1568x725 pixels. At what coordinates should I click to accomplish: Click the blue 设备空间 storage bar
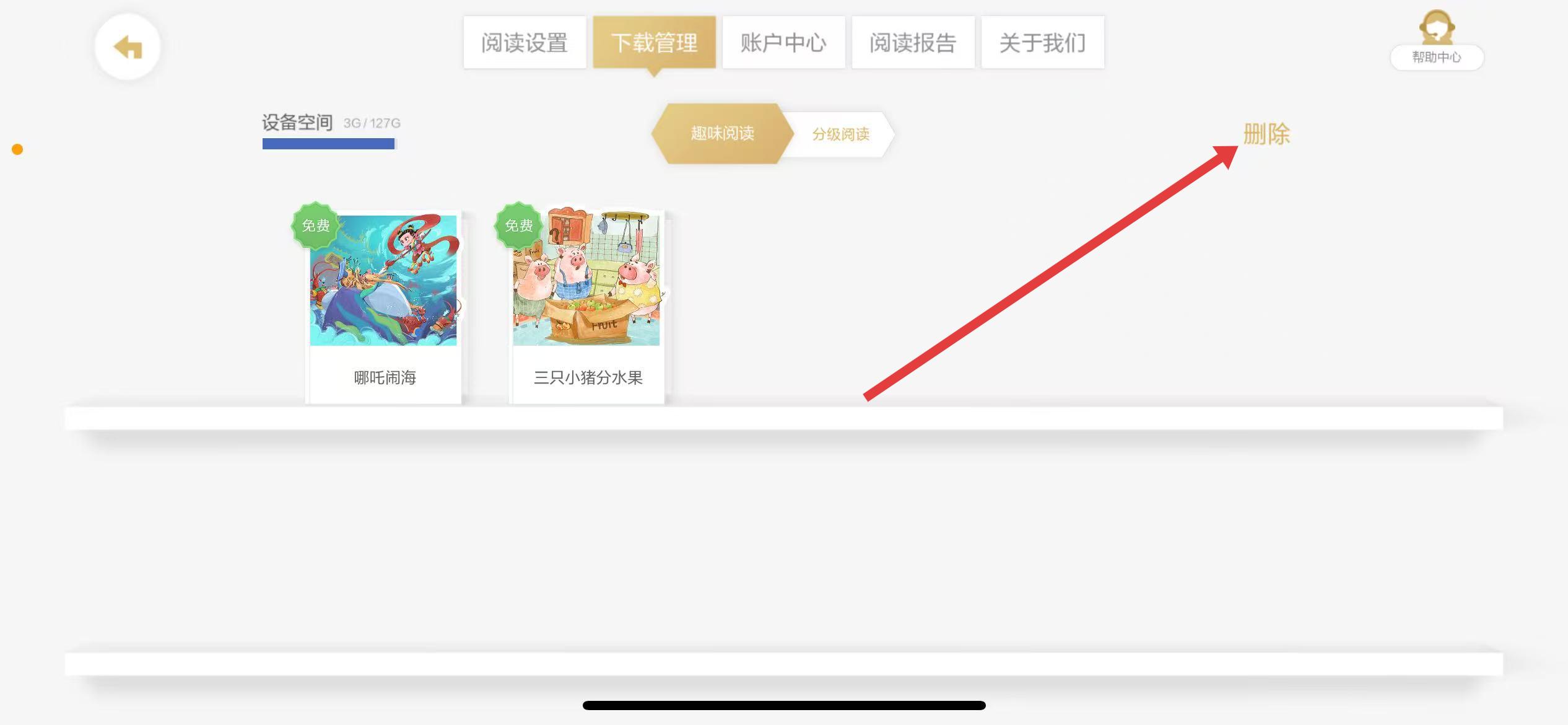tap(329, 144)
